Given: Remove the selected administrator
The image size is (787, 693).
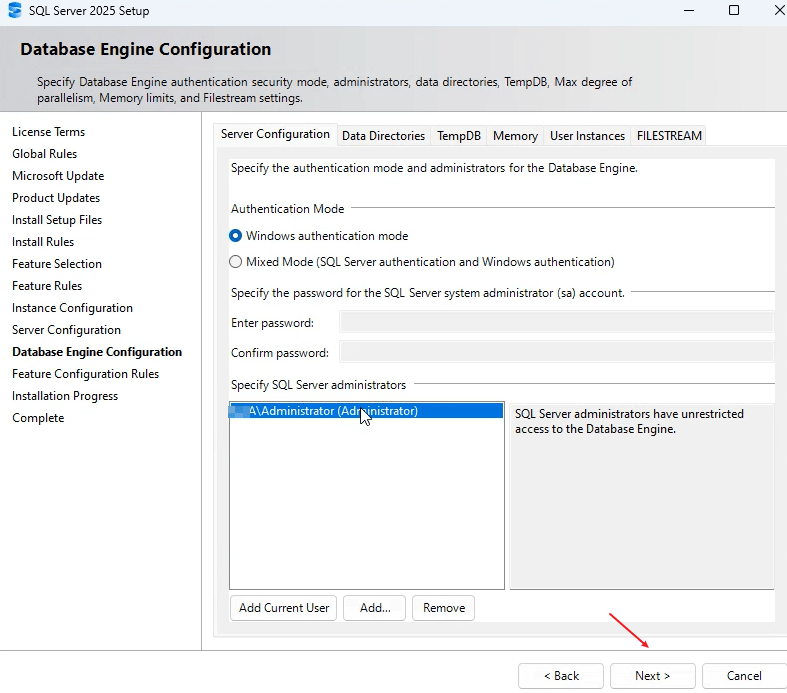Looking at the screenshot, I should [x=444, y=608].
